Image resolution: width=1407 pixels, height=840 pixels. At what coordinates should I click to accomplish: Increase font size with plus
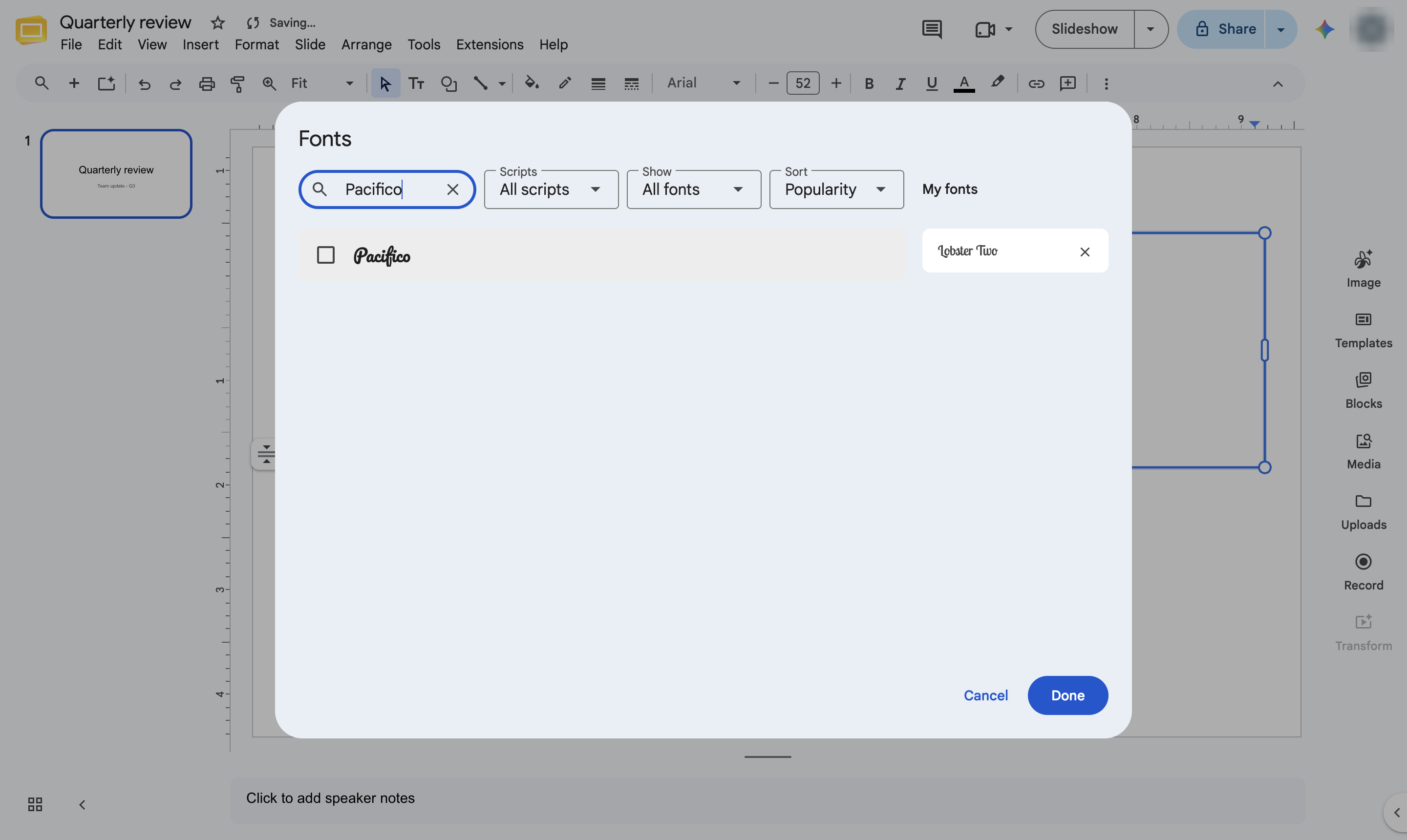click(836, 84)
